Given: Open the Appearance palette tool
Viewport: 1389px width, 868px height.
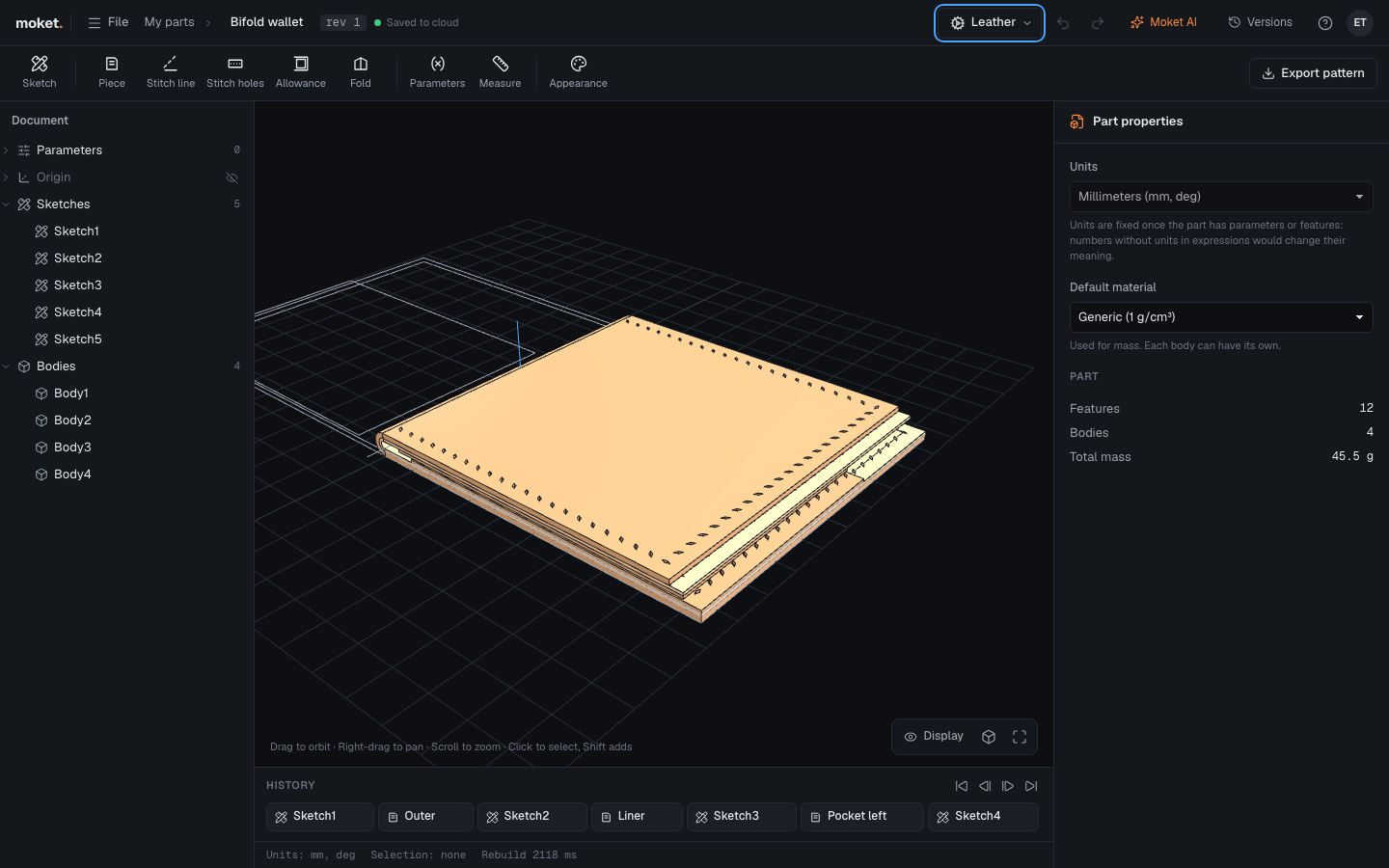Looking at the screenshot, I should pos(579,72).
